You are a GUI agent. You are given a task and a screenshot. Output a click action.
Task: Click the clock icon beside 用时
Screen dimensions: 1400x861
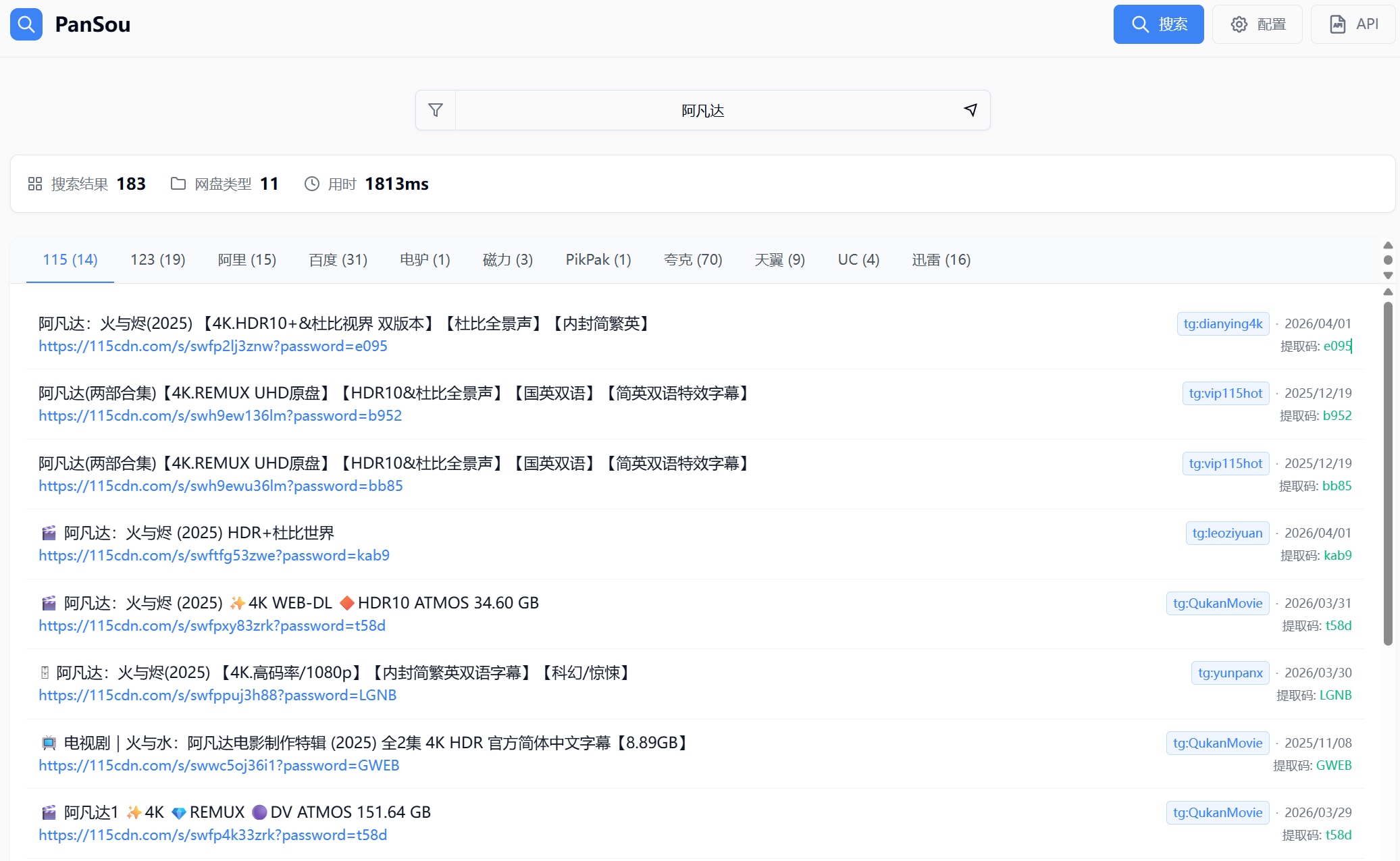(x=311, y=184)
